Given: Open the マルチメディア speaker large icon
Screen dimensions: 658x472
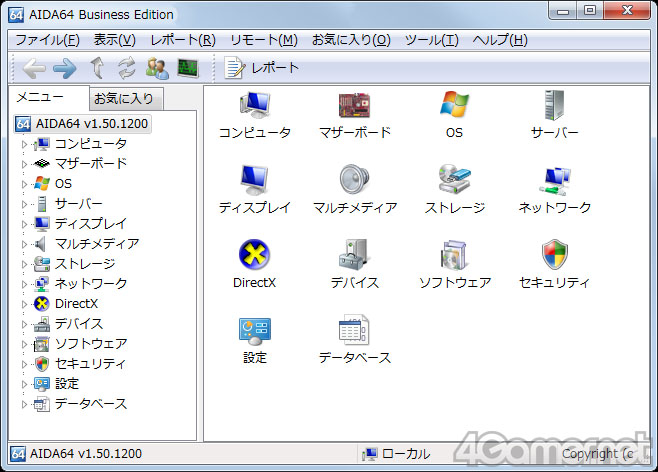Looking at the screenshot, I should (355, 180).
